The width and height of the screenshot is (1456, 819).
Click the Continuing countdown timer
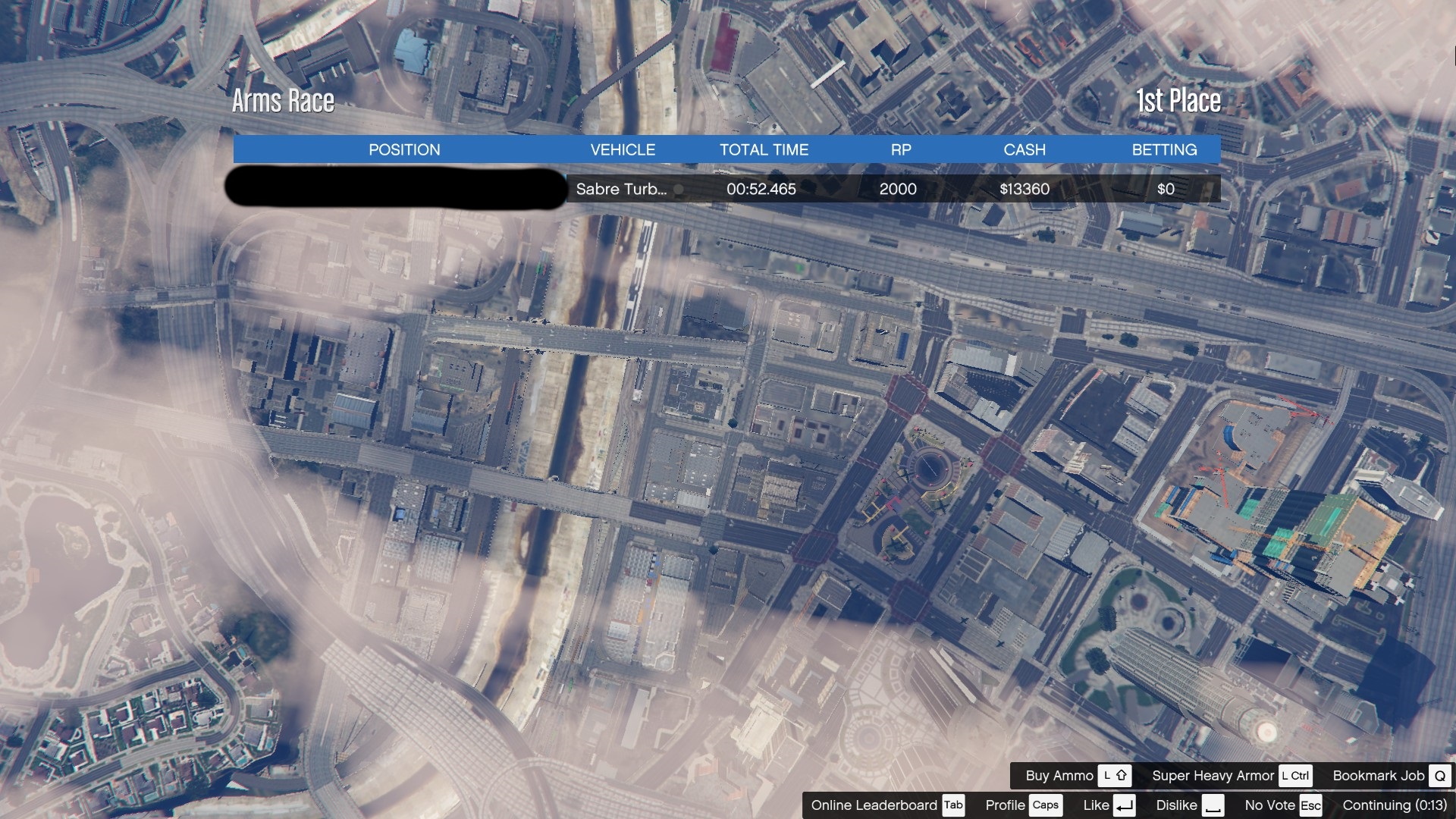click(1394, 805)
